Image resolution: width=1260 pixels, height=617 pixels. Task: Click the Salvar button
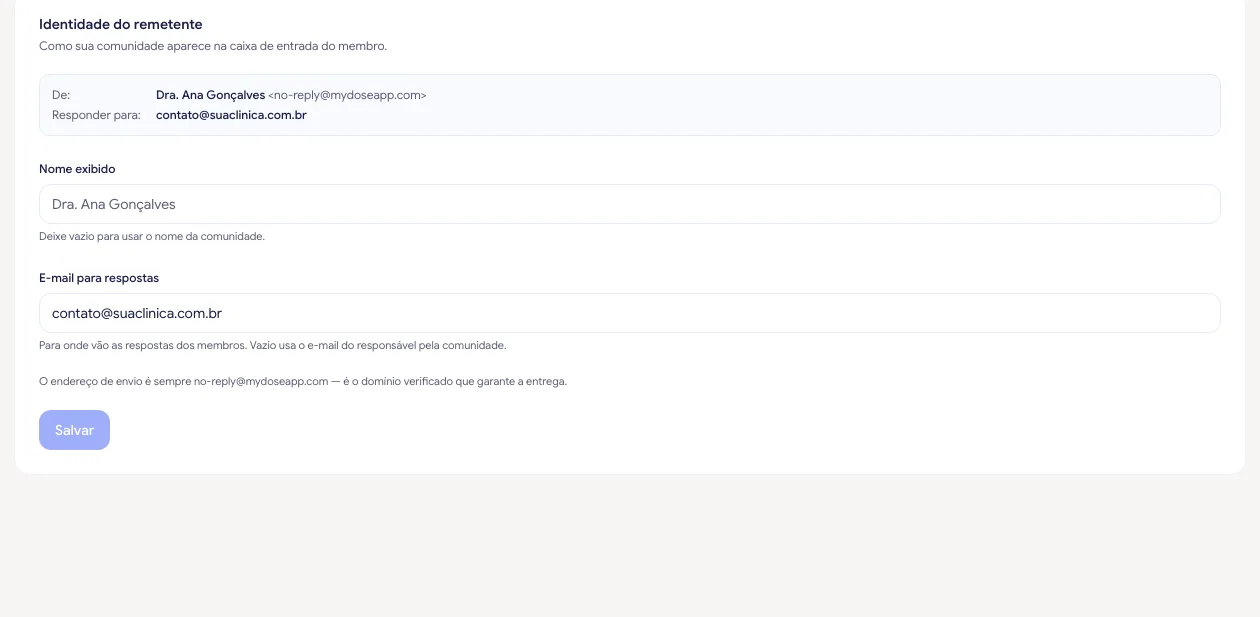pyautogui.click(x=74, y=430)
